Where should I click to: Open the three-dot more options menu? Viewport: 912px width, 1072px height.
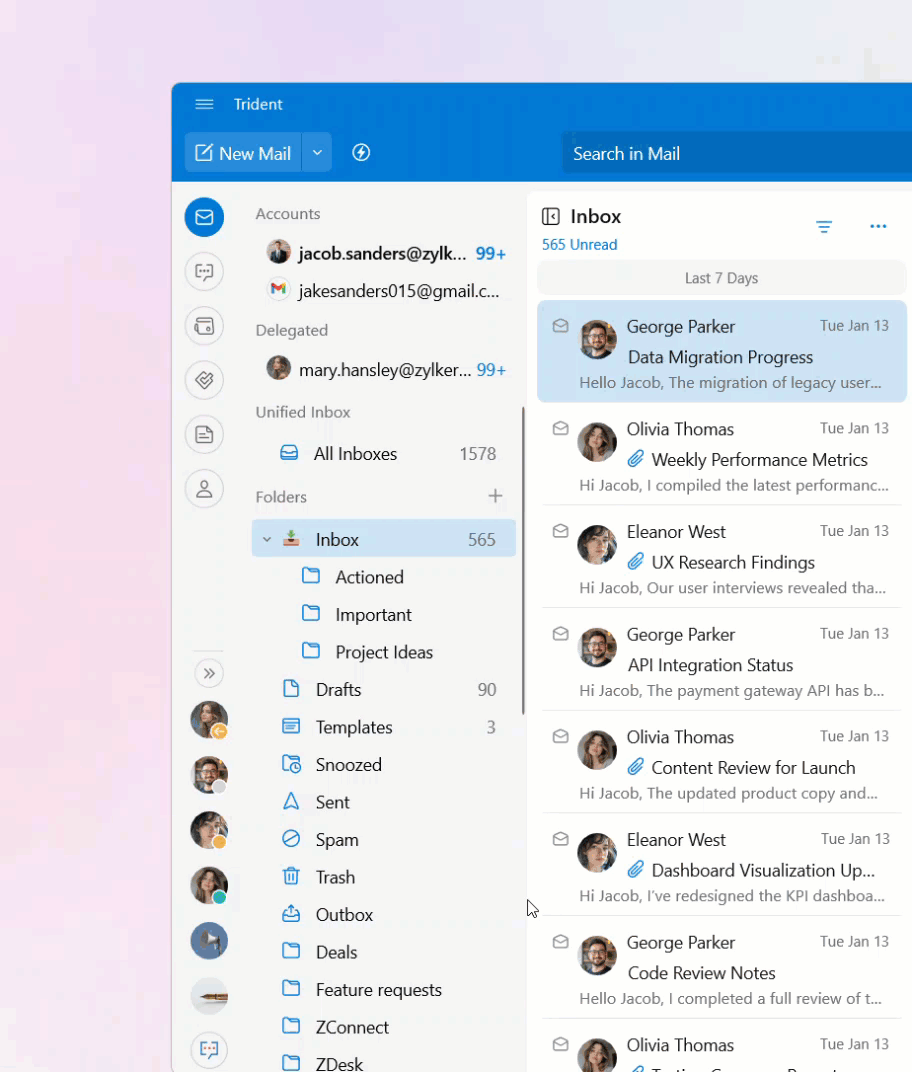[x=879, y=226]
